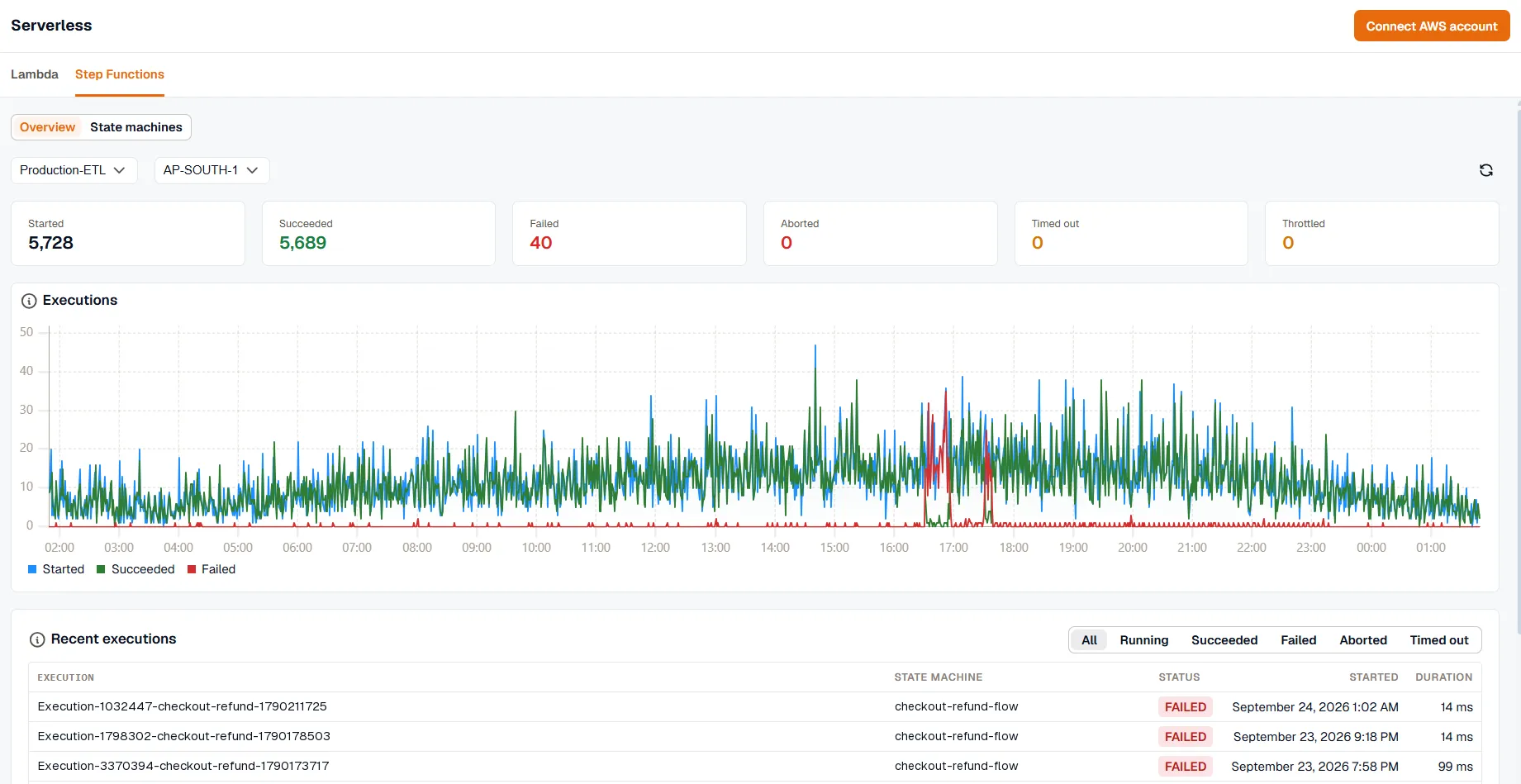
Task: Open the Production-ETL account dropdown
Action: click(x=74, y=170)
